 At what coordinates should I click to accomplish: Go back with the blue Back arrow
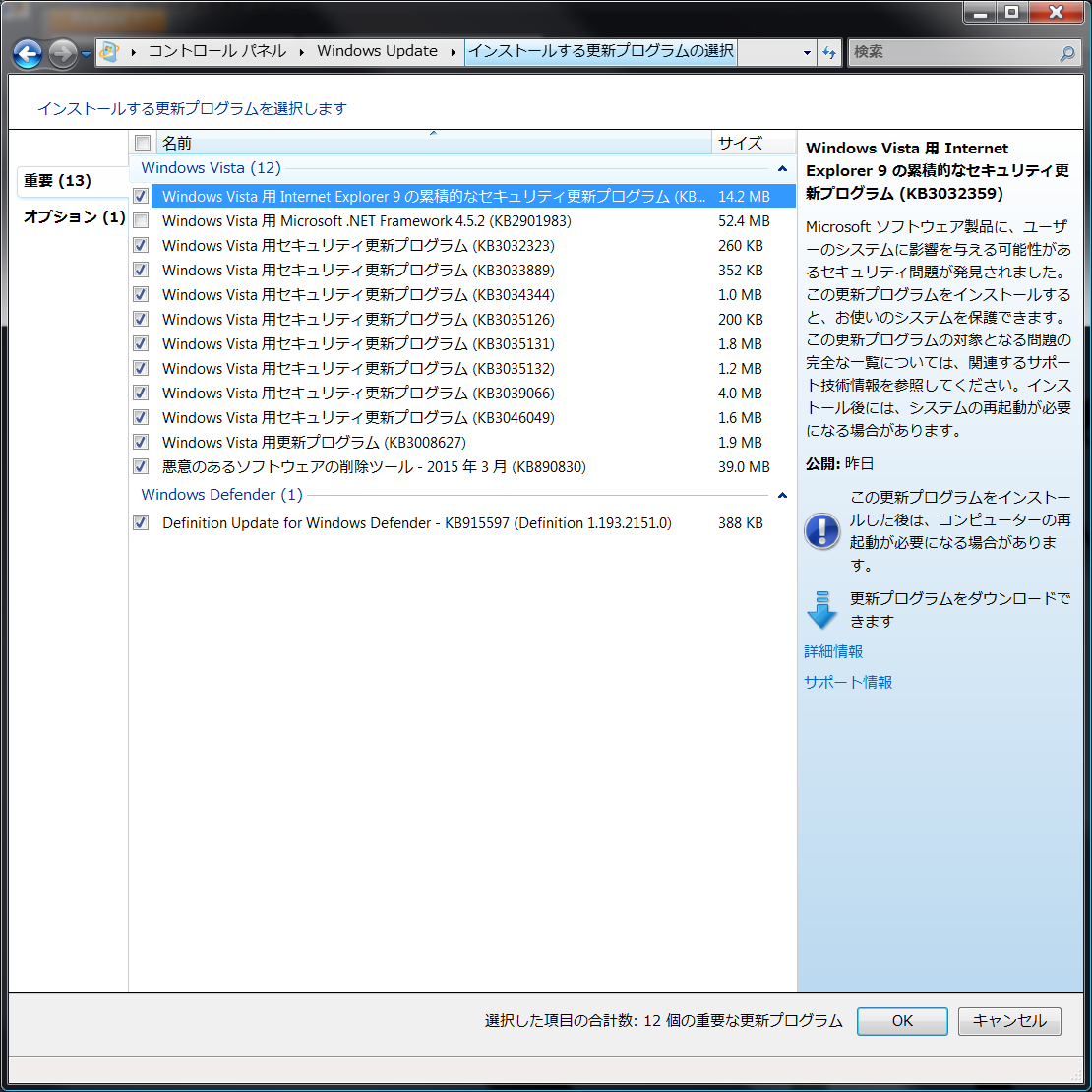point(28,53)
